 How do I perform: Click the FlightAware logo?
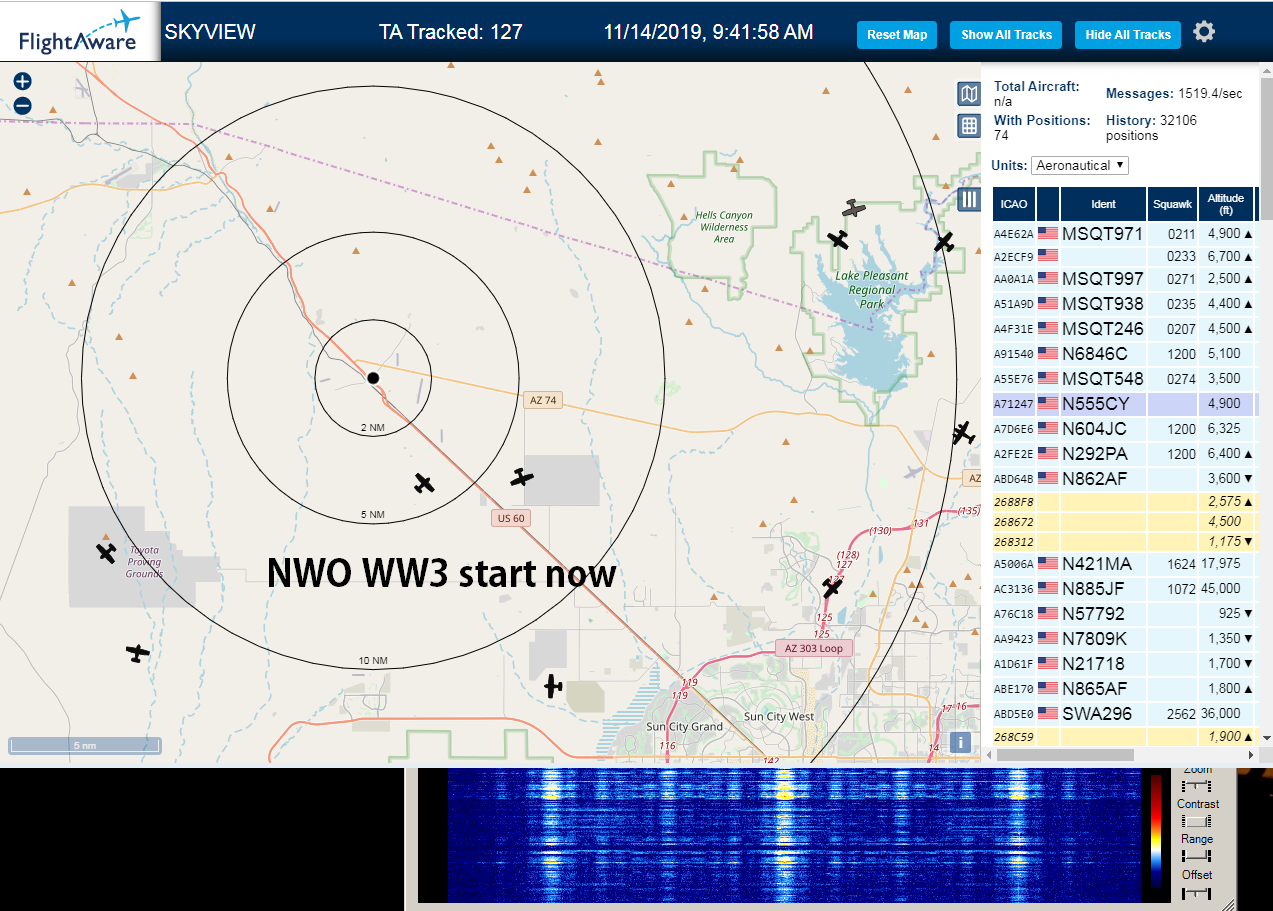point(80,32)
